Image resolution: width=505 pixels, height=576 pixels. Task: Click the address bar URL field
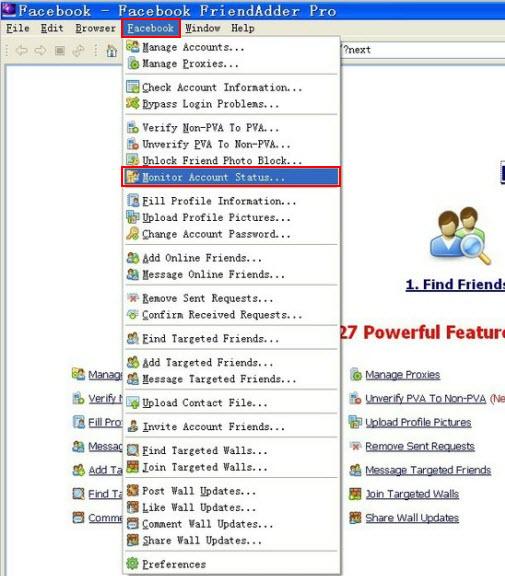click(x=423, y=50)
